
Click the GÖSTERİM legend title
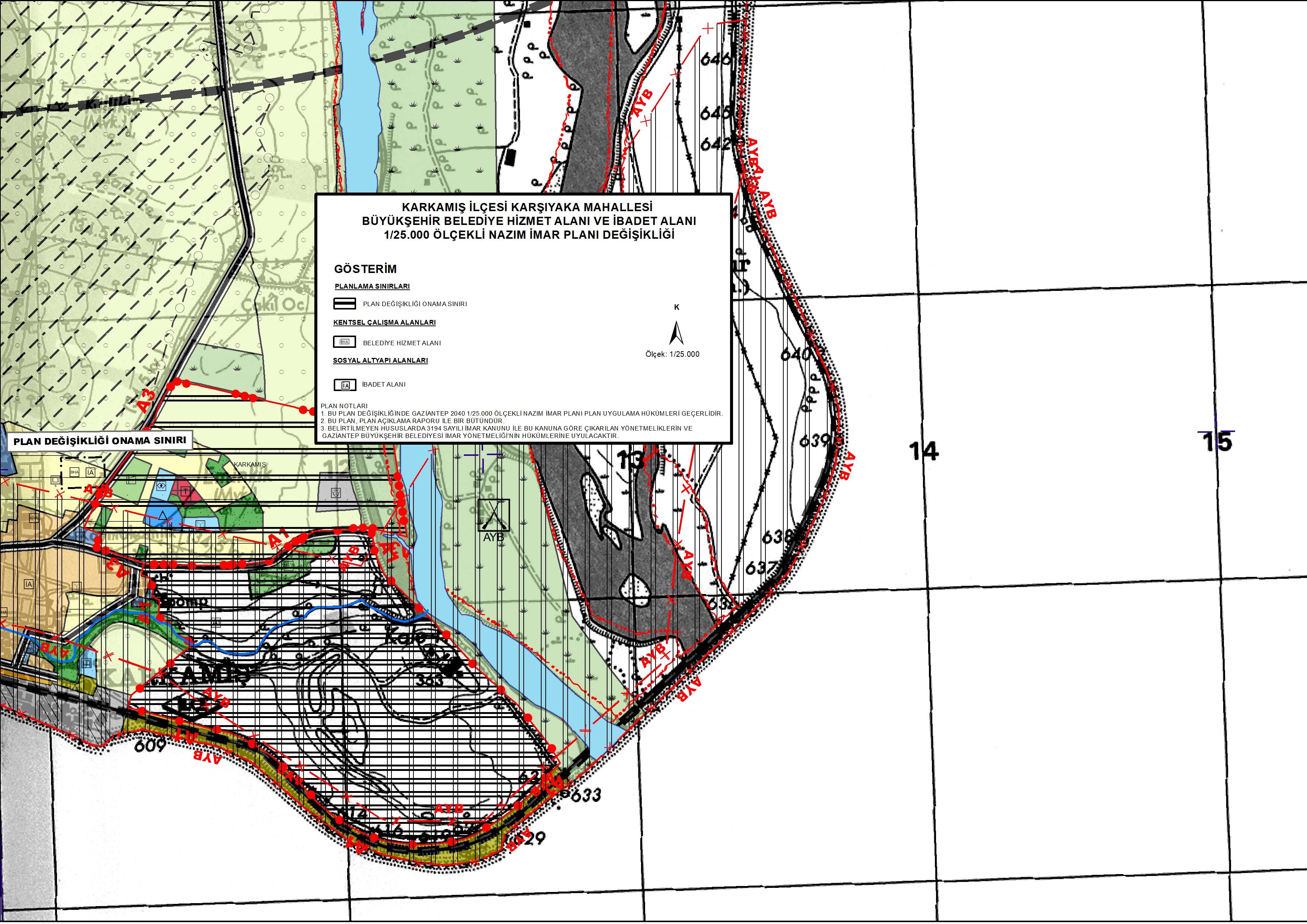[365, 269]
